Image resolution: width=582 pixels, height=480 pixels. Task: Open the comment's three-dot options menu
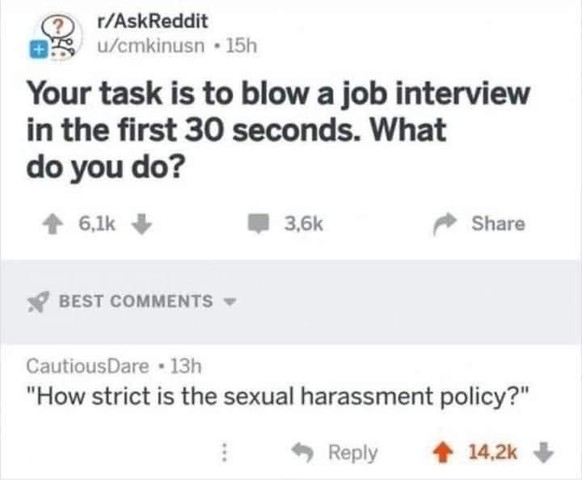[x=224, y=452]
